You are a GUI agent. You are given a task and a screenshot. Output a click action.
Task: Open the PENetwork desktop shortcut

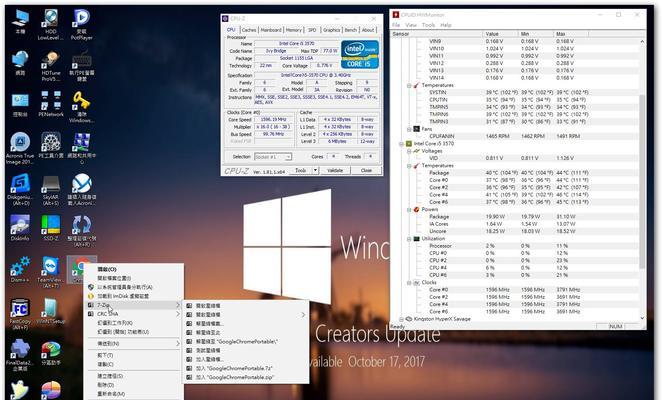[x=51, y=104]
